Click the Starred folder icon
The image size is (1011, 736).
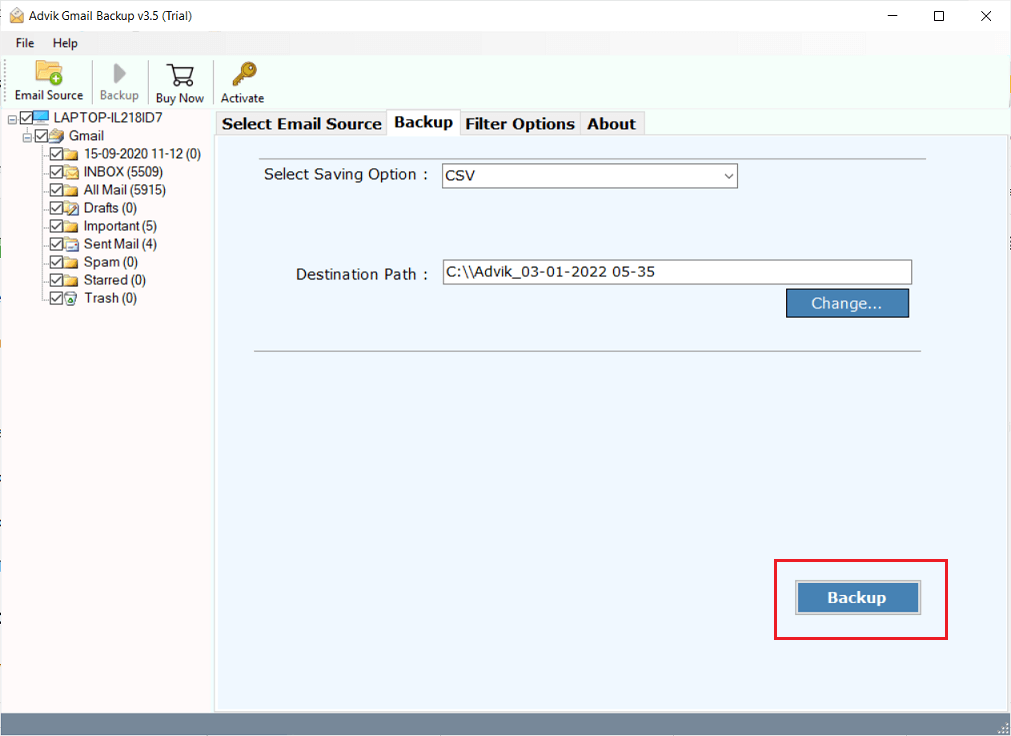click(71, 281)
